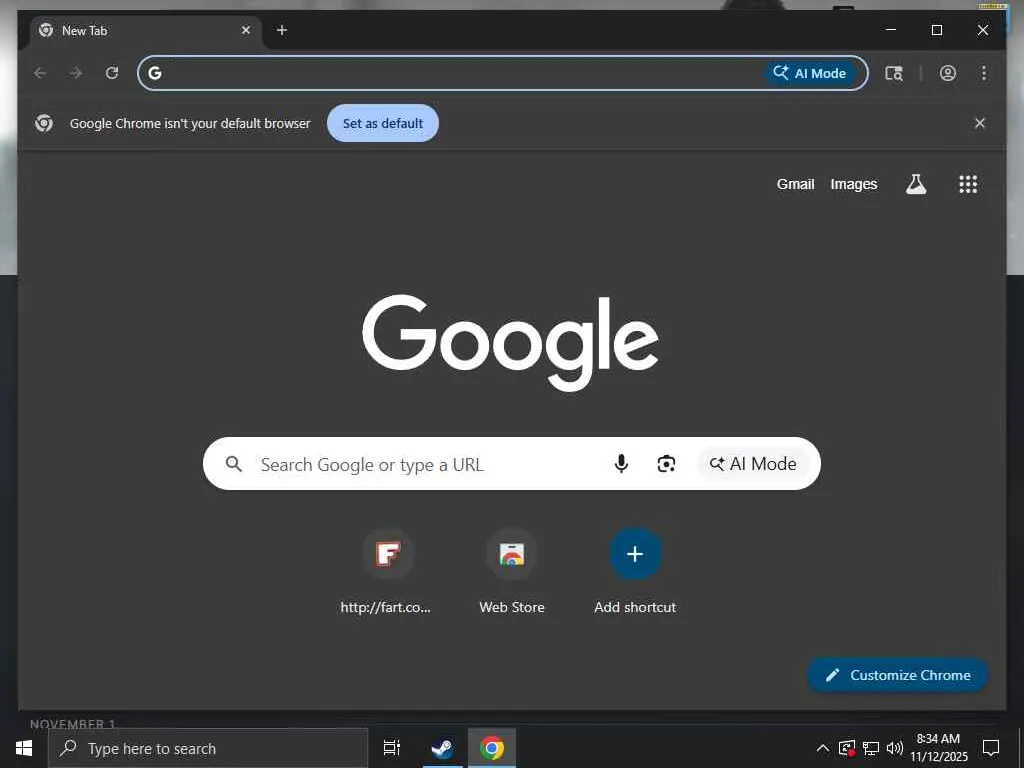
Task: Show hidden system tray icons
Action: (823, 748)
